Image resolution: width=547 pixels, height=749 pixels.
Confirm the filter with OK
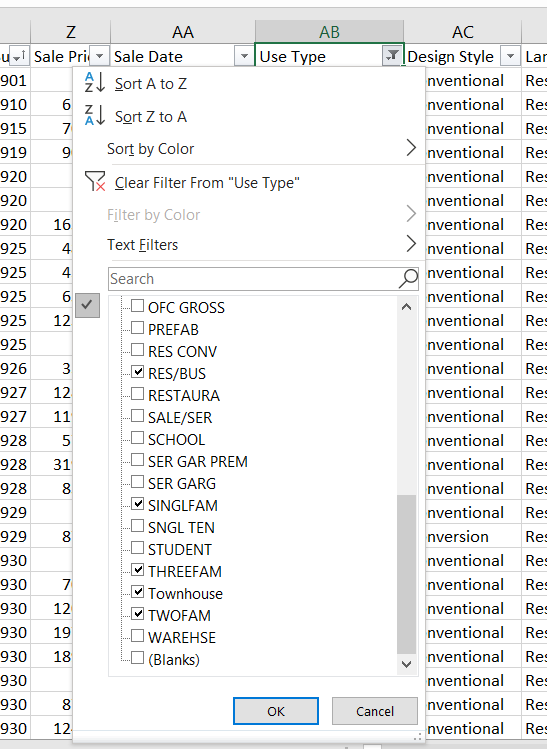tap(276, 711)
